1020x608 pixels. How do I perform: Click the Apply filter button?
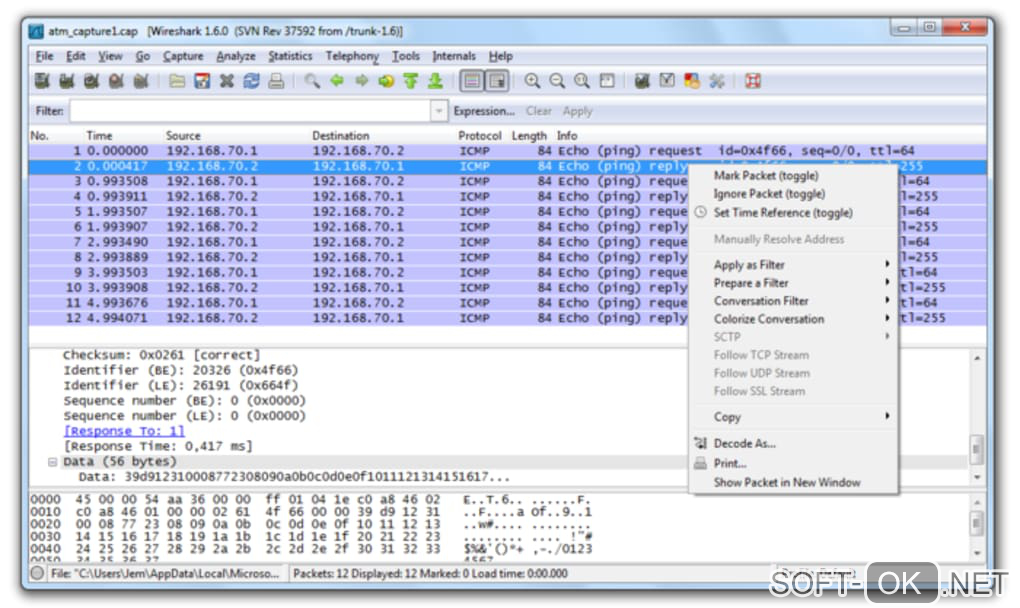pyautogui.click(x=578, y=111)
